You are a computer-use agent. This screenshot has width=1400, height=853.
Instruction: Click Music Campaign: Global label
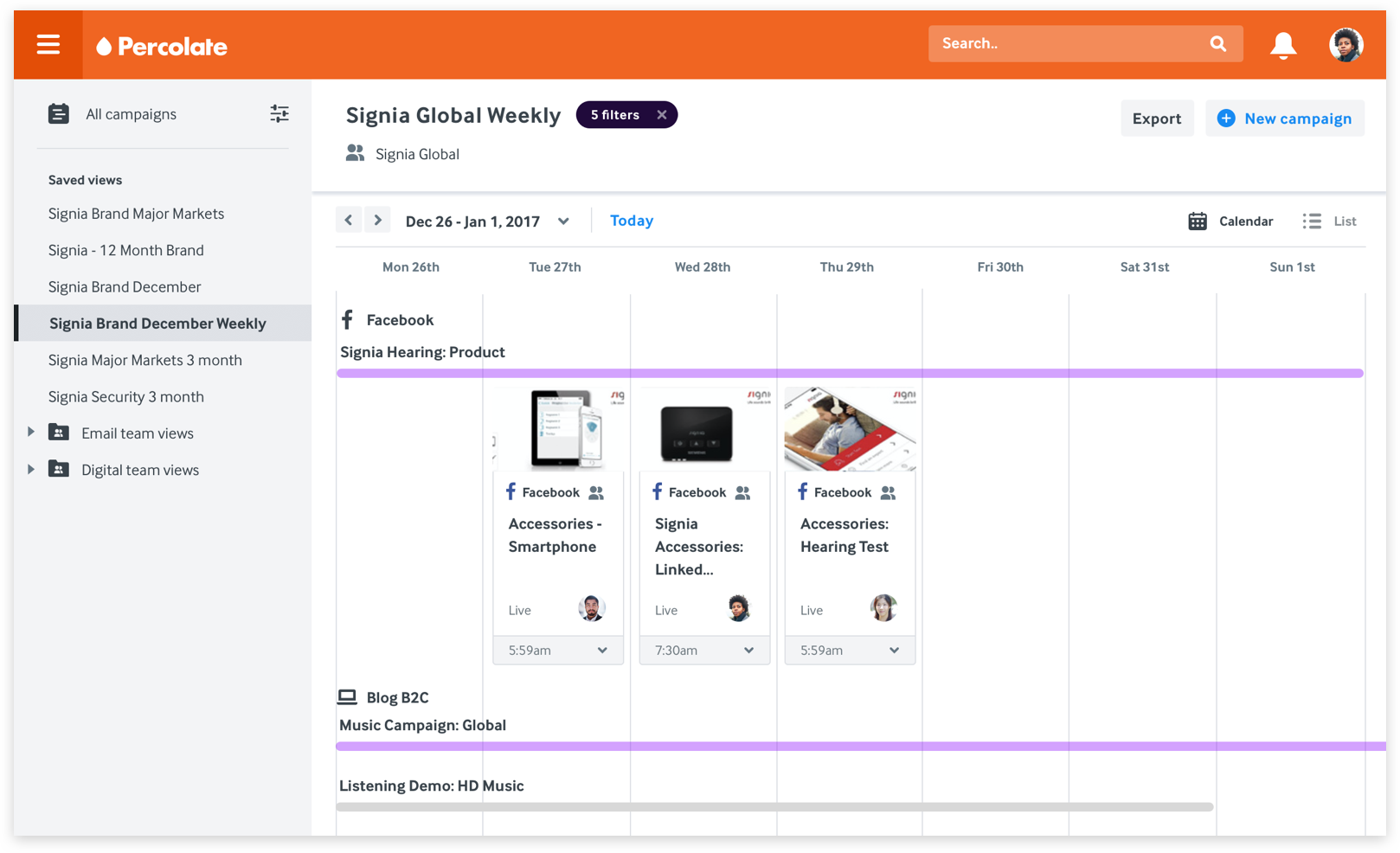click(x=422, y=725)
